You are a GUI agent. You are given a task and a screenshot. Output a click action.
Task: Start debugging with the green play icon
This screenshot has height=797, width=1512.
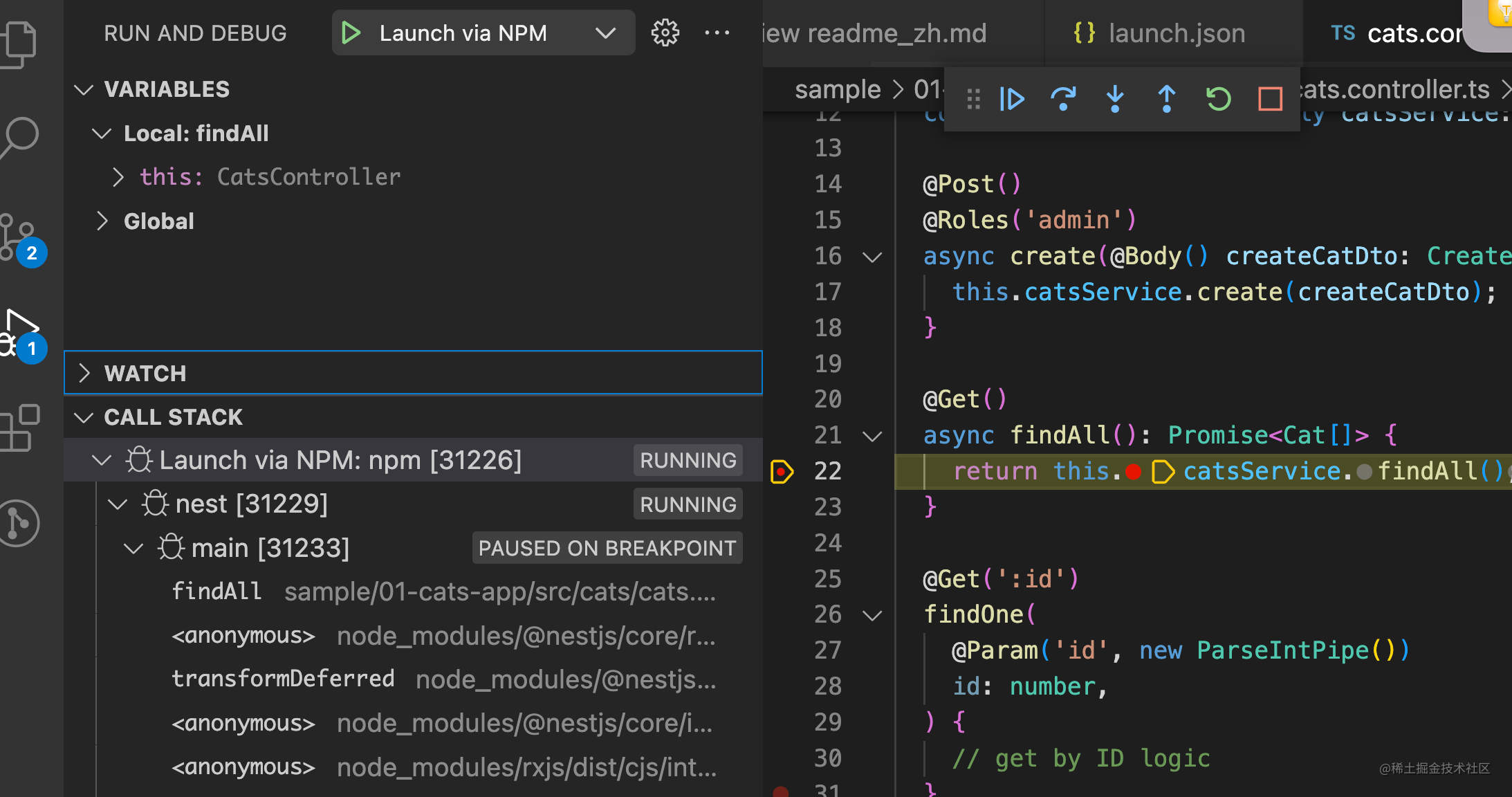(x=351, y=33)
